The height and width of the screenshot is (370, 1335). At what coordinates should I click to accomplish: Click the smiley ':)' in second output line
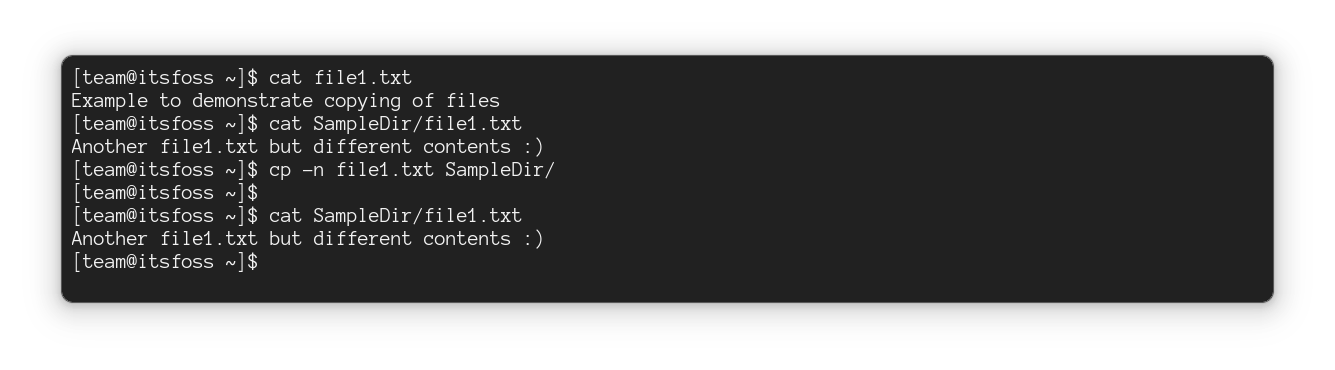pyautogui.click(x=533, y=147)
